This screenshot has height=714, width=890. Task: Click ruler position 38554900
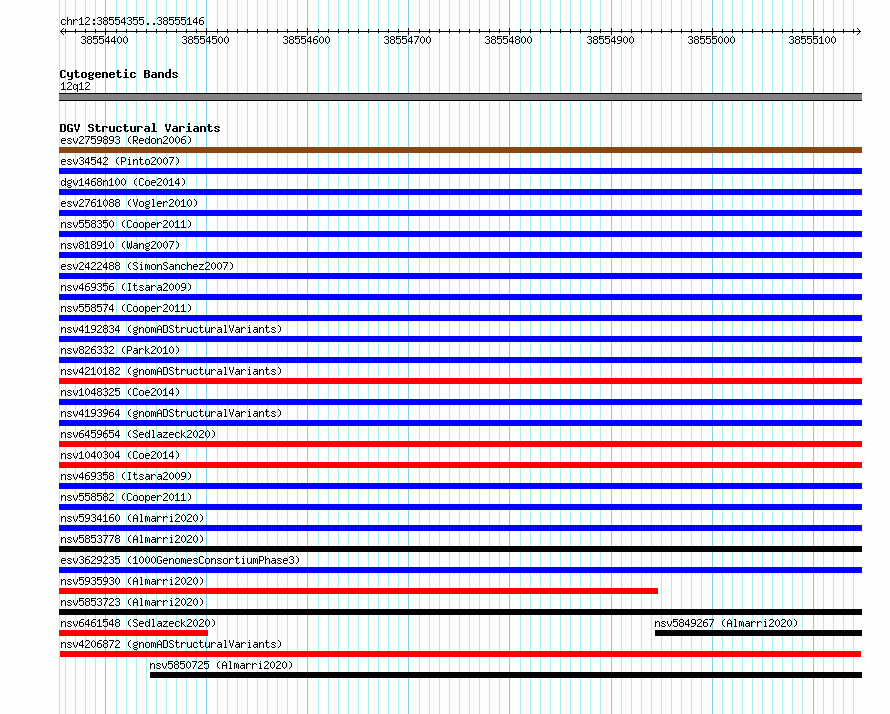click(610, 40)
